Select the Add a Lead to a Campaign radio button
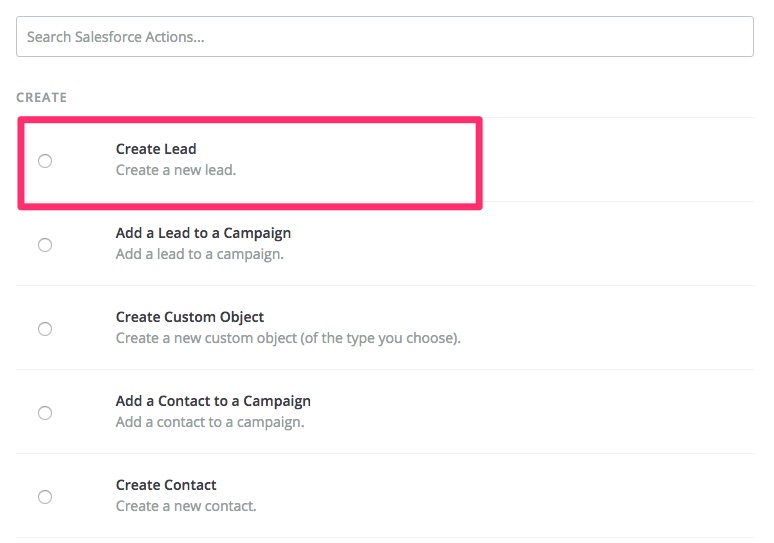 pyautogui.click(x=45, y=245)
